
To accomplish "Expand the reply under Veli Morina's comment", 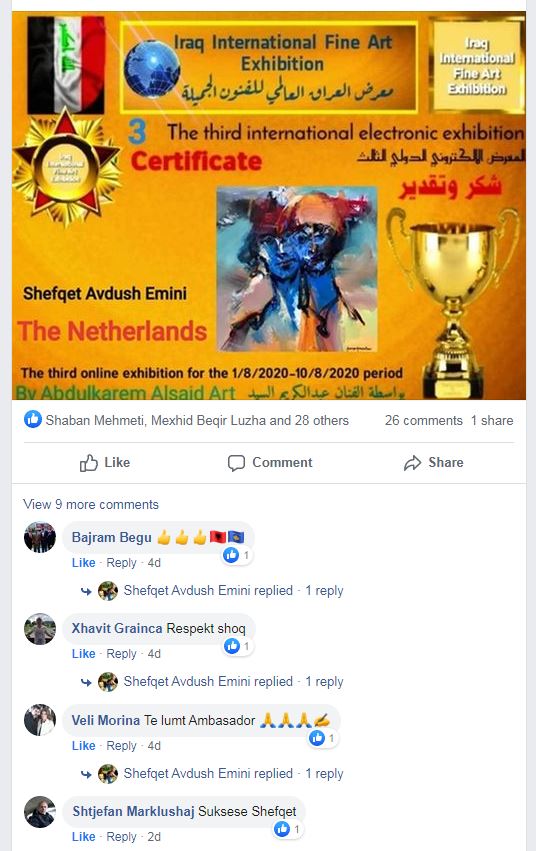I will [233, 773].
